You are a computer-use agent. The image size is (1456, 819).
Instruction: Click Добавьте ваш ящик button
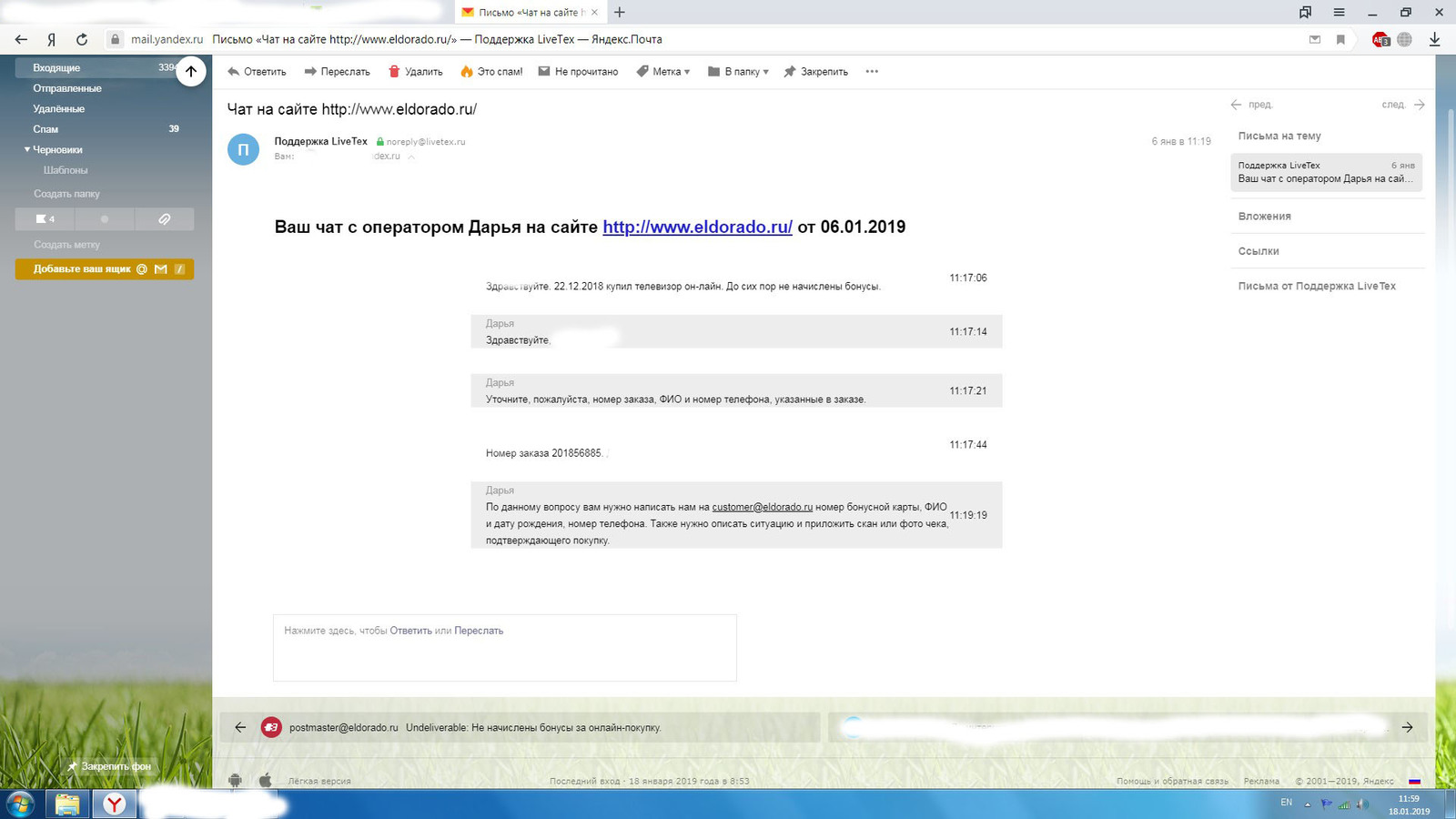tap(105, 269)
